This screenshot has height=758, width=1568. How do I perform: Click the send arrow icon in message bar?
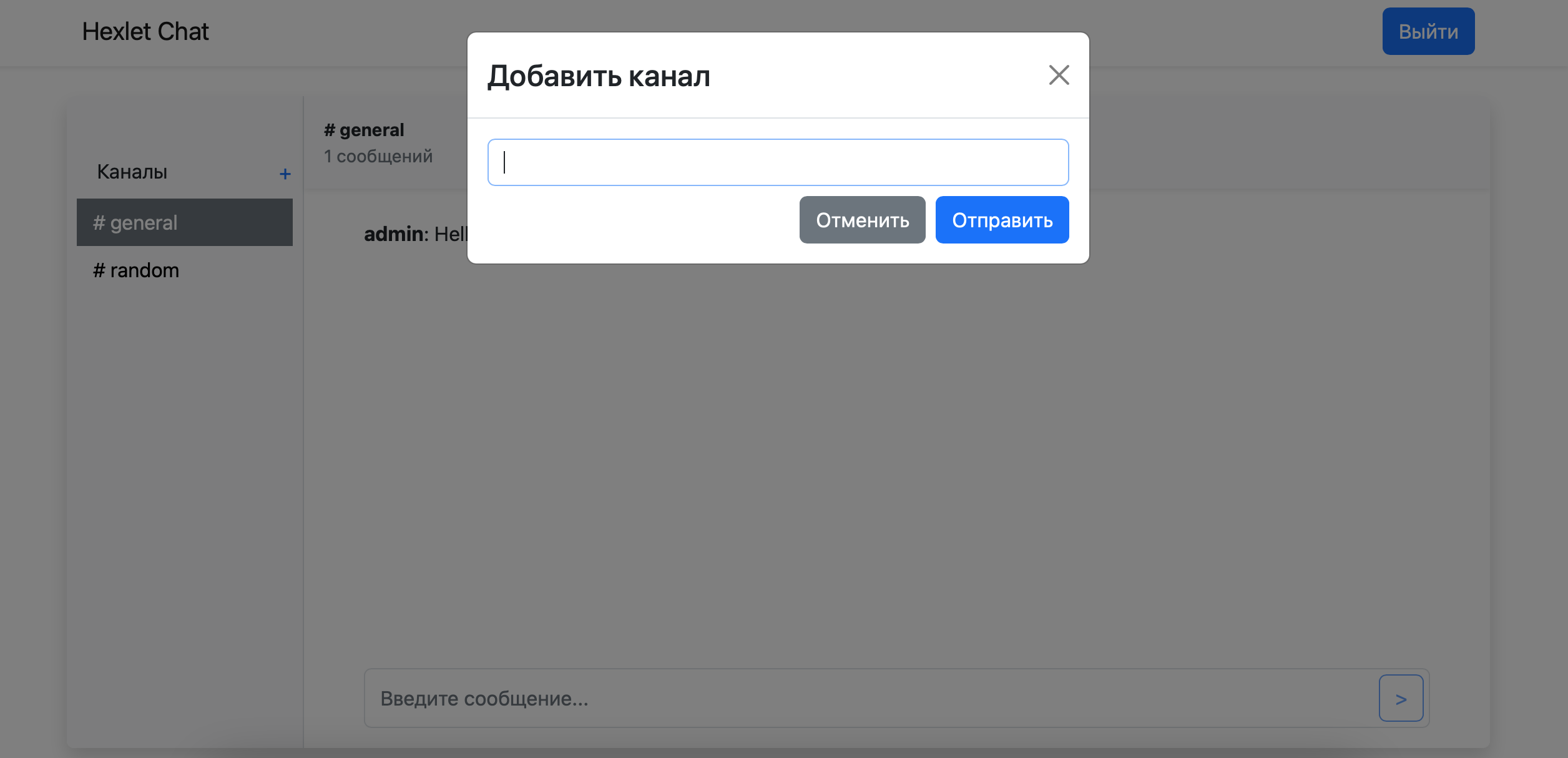1401,698
